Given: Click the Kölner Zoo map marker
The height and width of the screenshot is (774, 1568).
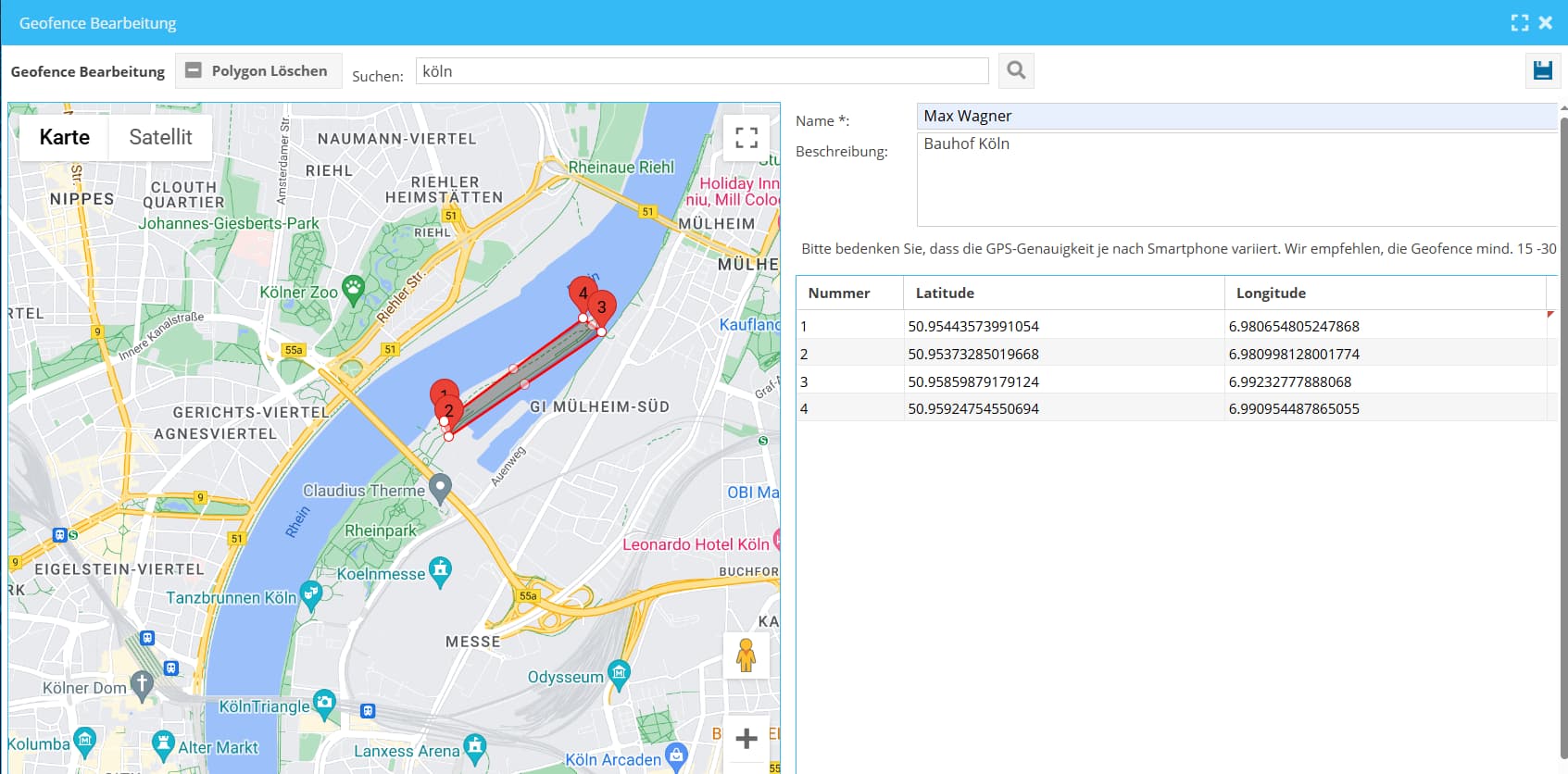Looking at the screenshot, I should click(x=353, y=290).
